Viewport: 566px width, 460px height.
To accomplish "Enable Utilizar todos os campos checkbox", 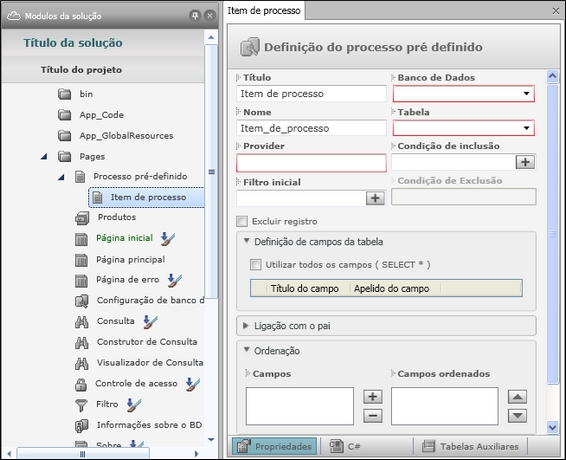I will pyautogui.click(x=256, y=265).
